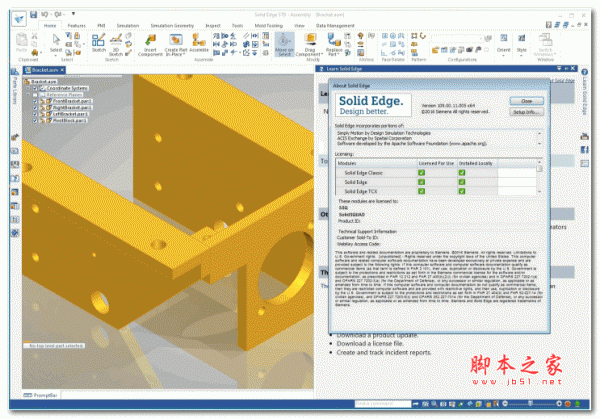The height and width of the screenshot is (419, 600).
Task: Click the Assemble tool
Action: click(x=199, y=43)
